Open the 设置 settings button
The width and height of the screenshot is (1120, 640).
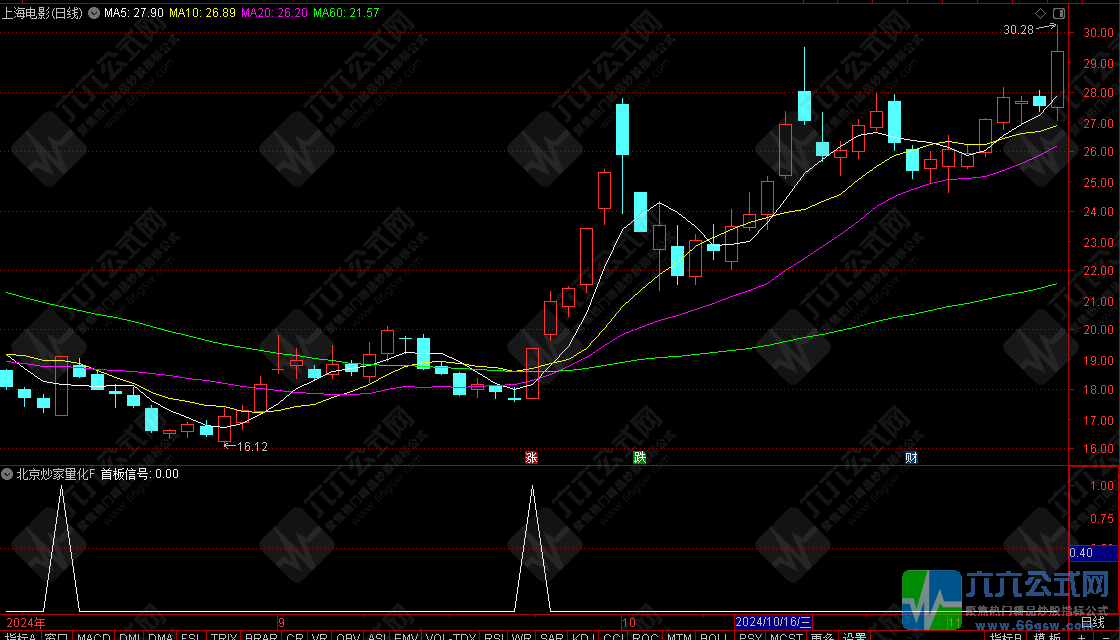(x=853, y=636)
